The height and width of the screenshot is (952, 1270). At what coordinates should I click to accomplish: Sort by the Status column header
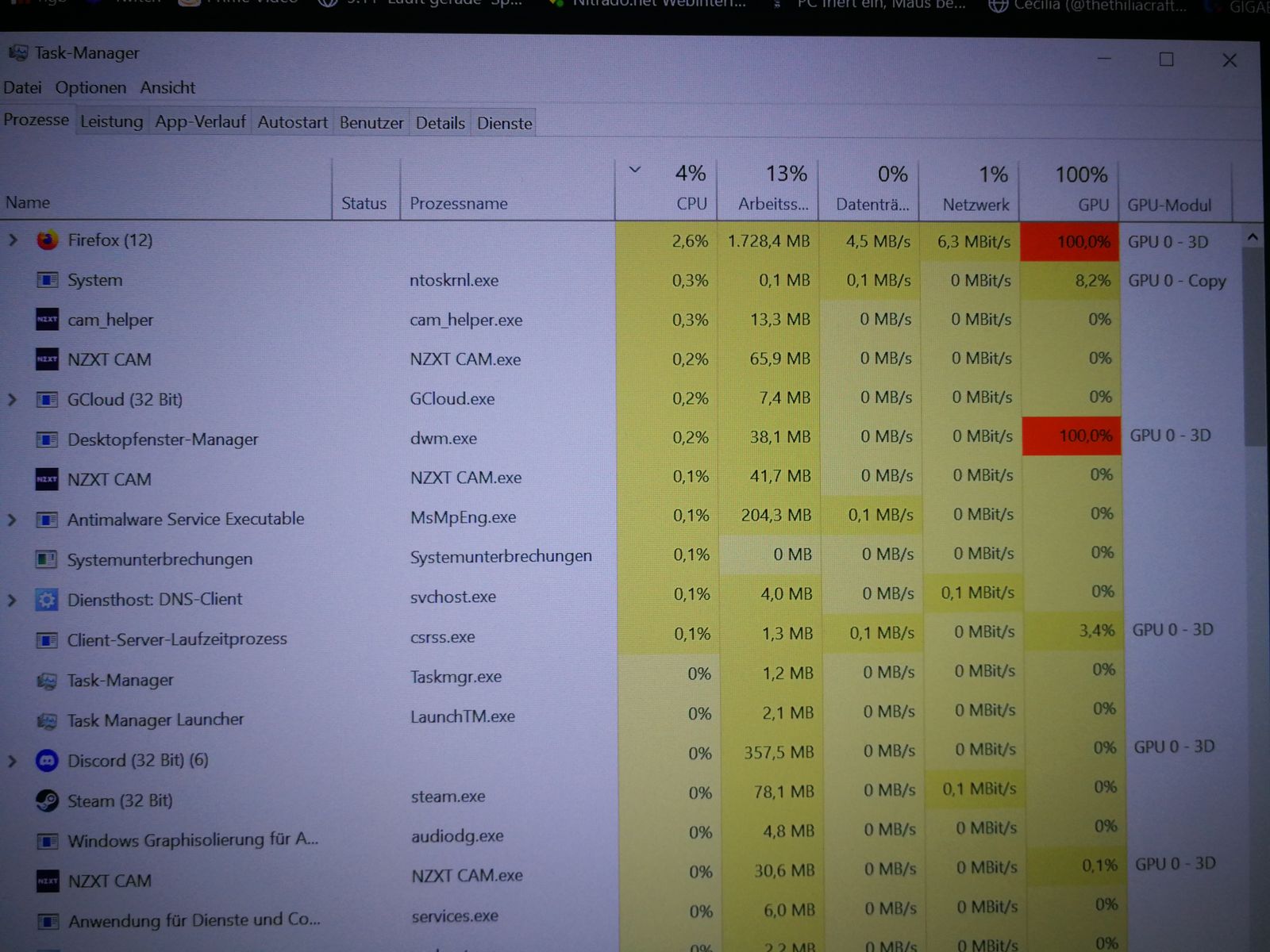[x=365, y=189]
